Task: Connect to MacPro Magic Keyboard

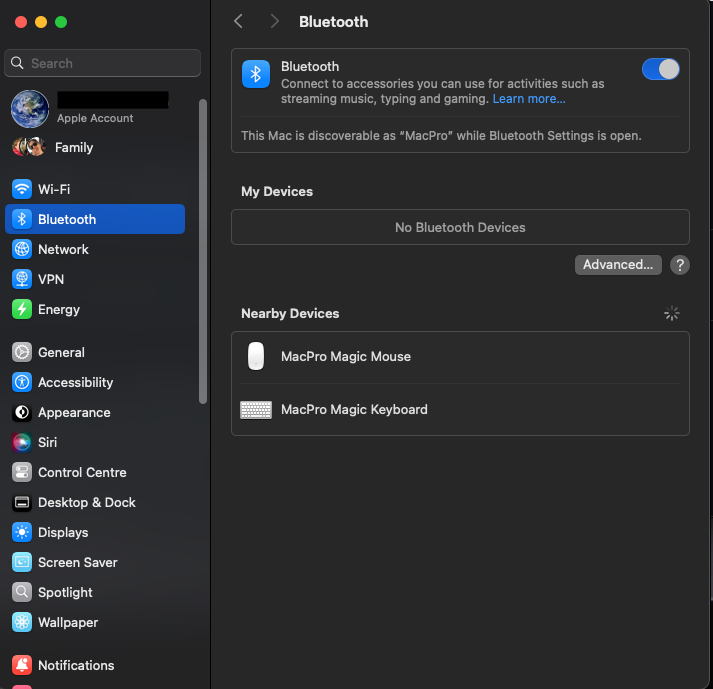Action: pos(460,410)
